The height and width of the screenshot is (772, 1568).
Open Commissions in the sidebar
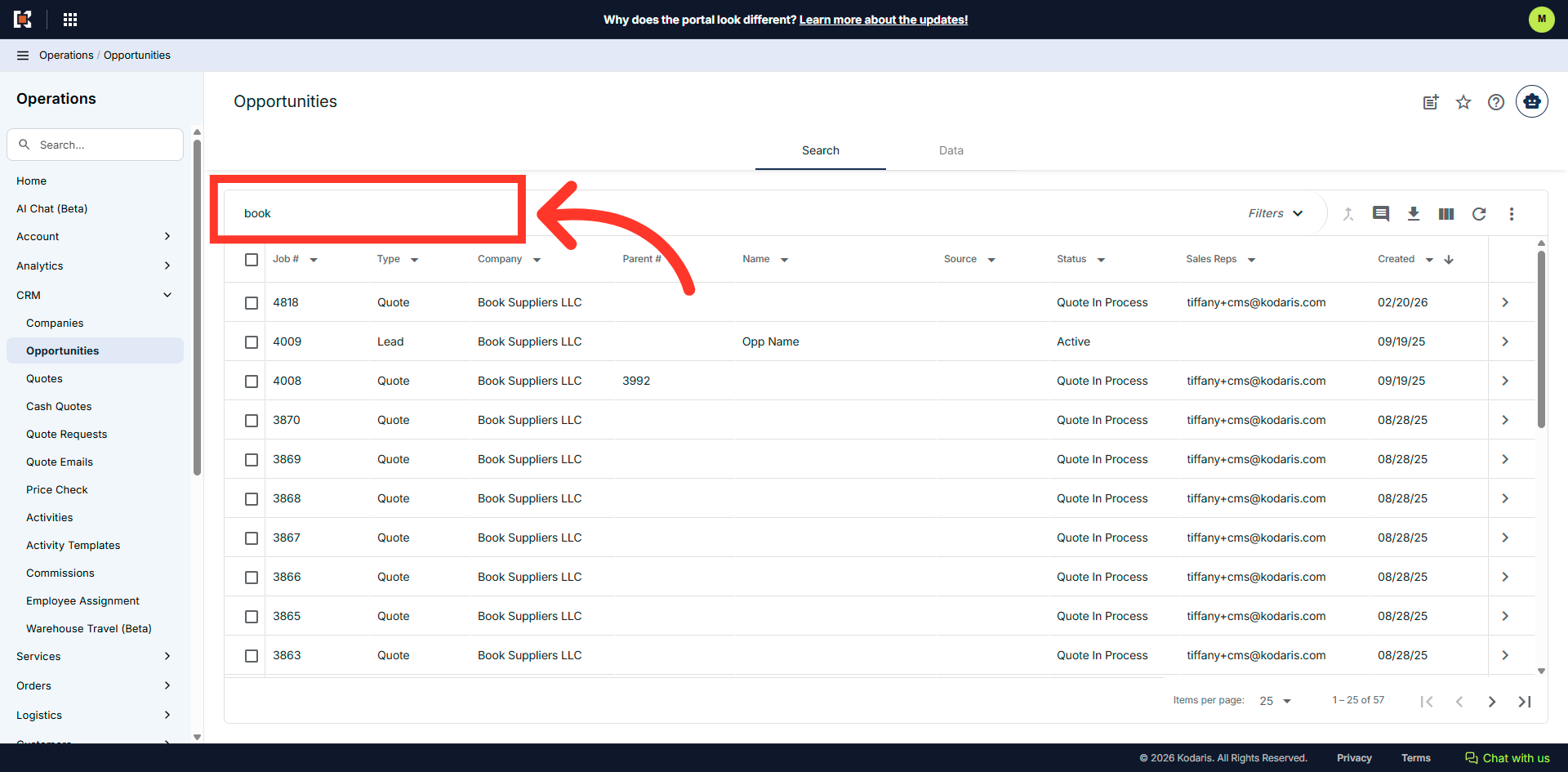[x=60, y=573]
